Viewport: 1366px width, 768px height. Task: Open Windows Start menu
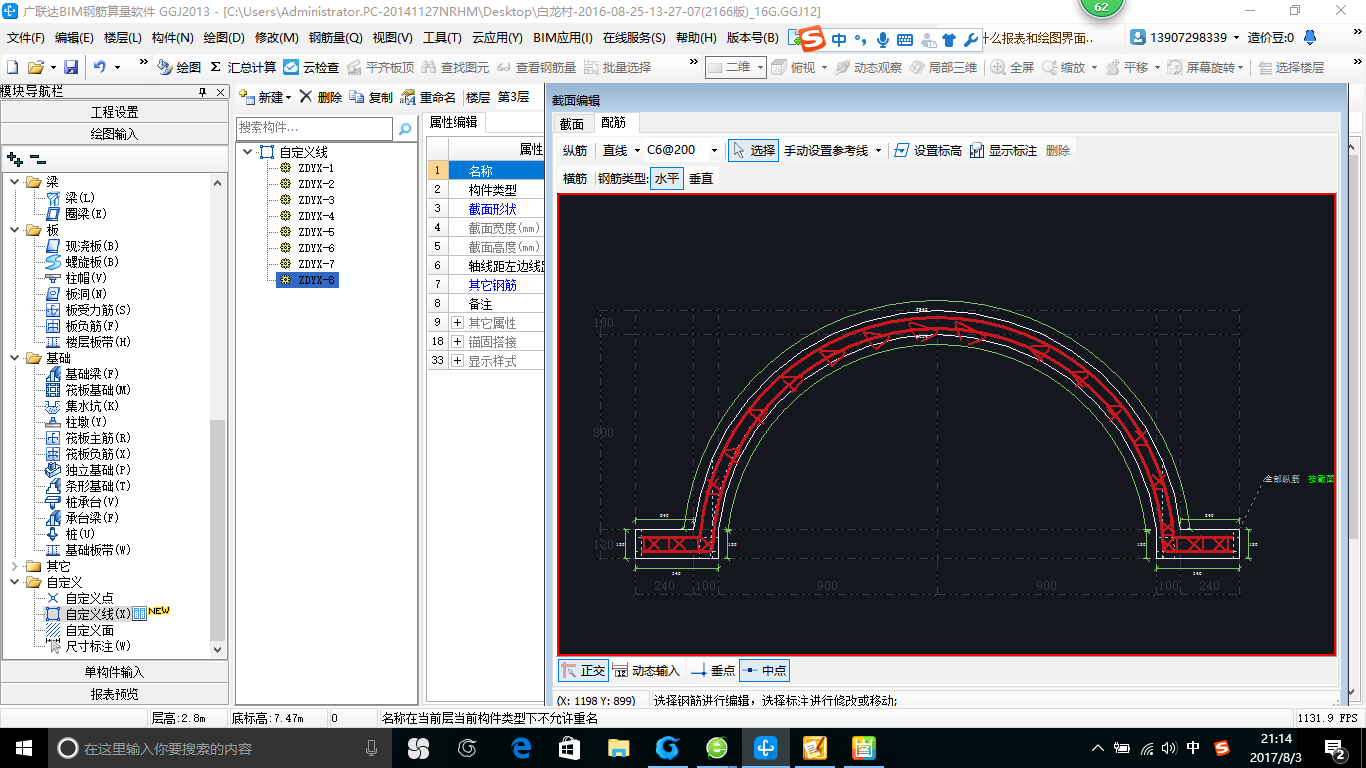click(23, 748)
